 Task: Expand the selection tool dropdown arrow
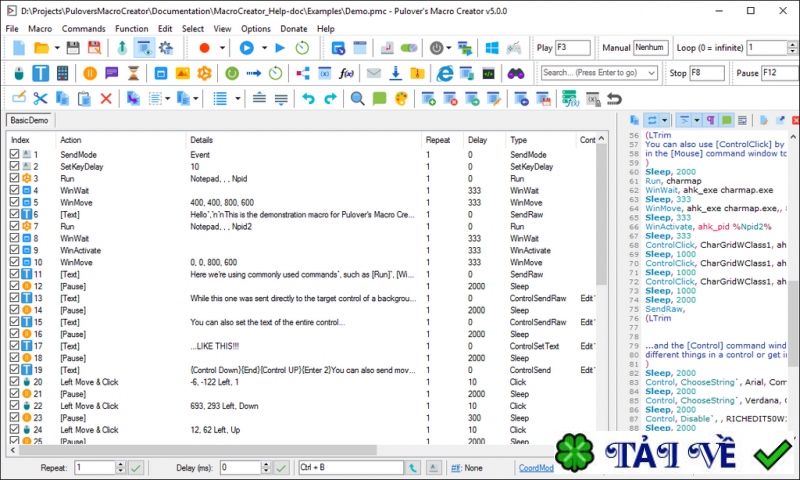pyautogui.click(x=167, y=98)
